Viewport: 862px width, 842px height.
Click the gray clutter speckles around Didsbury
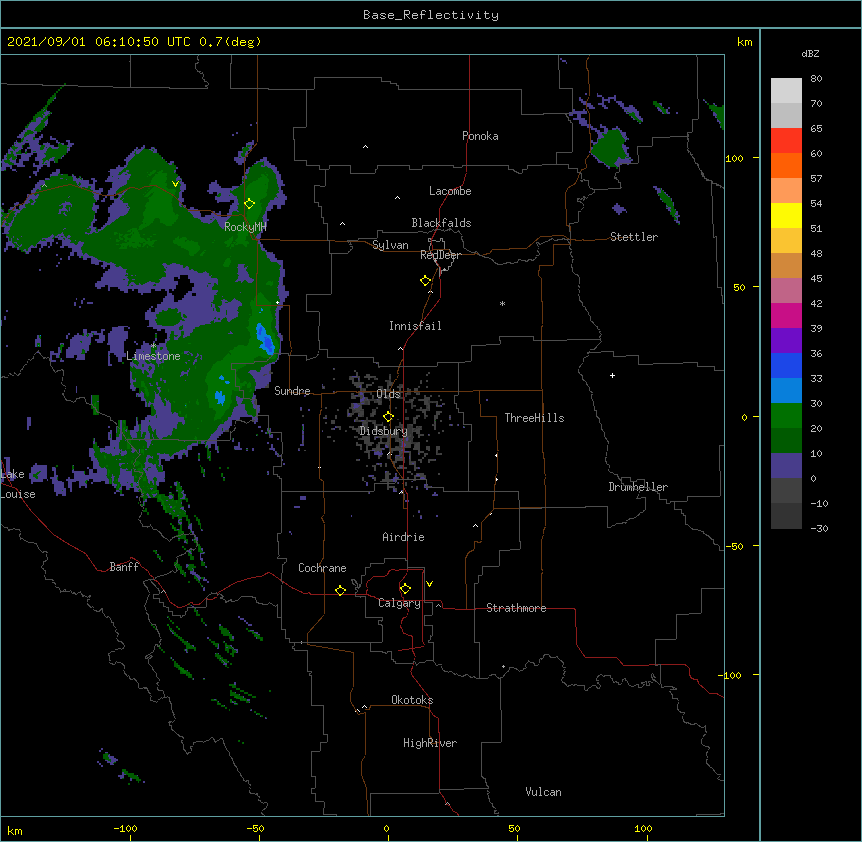click(393, 431)
